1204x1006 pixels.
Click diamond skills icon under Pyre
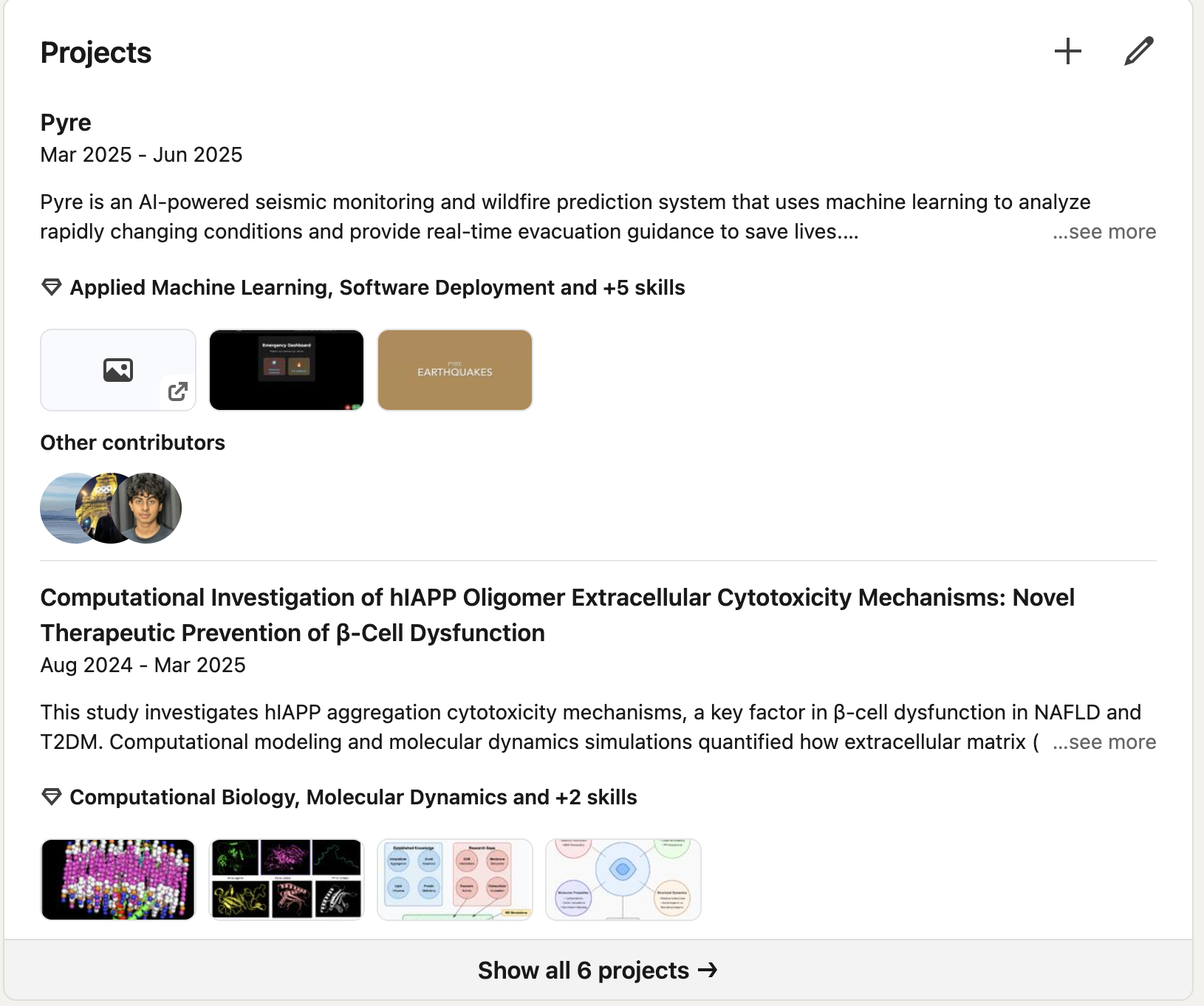point(52,287)
